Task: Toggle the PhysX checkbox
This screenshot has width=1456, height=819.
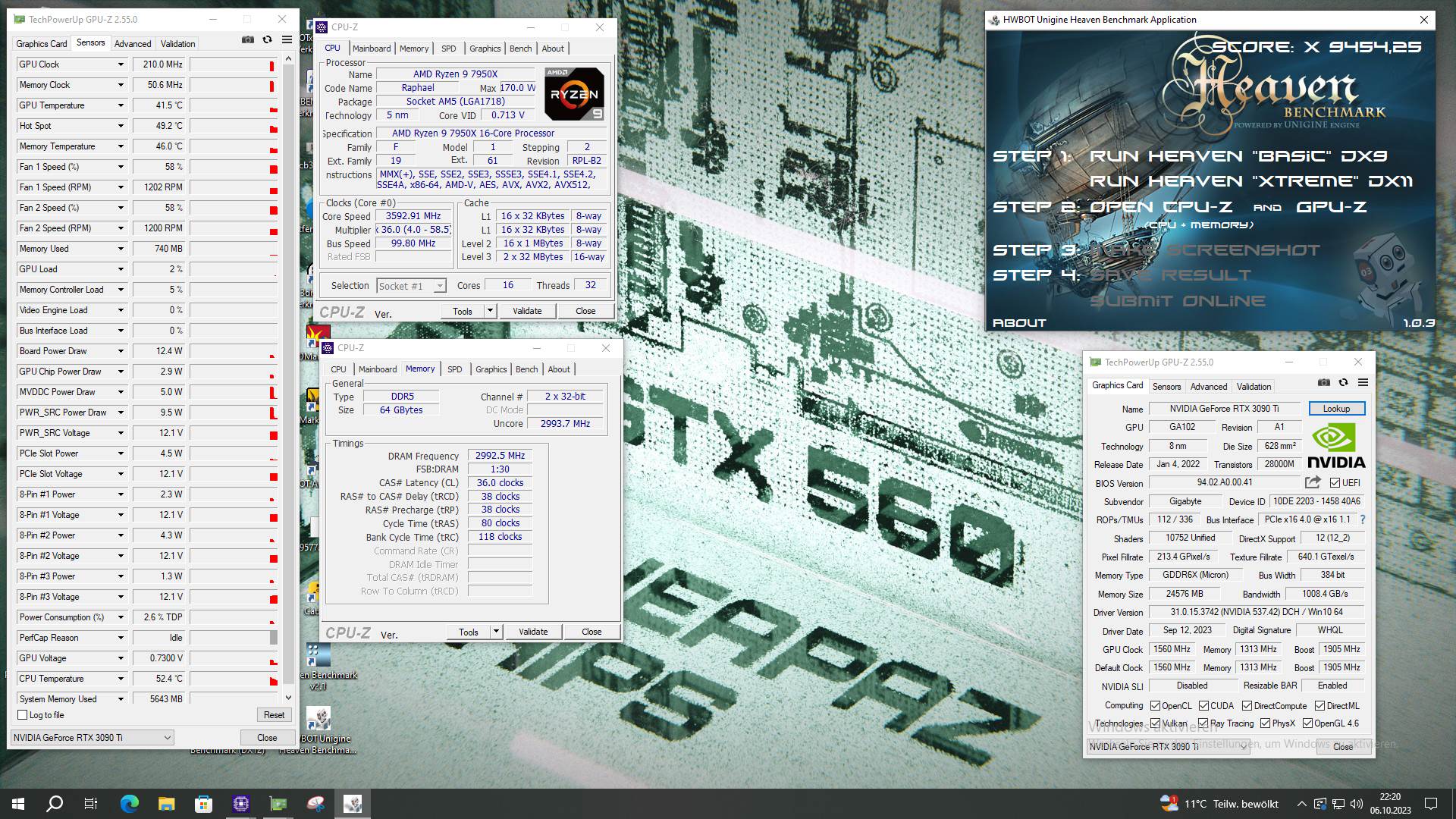Action: pyautogui.click(x=1265, y=723)
